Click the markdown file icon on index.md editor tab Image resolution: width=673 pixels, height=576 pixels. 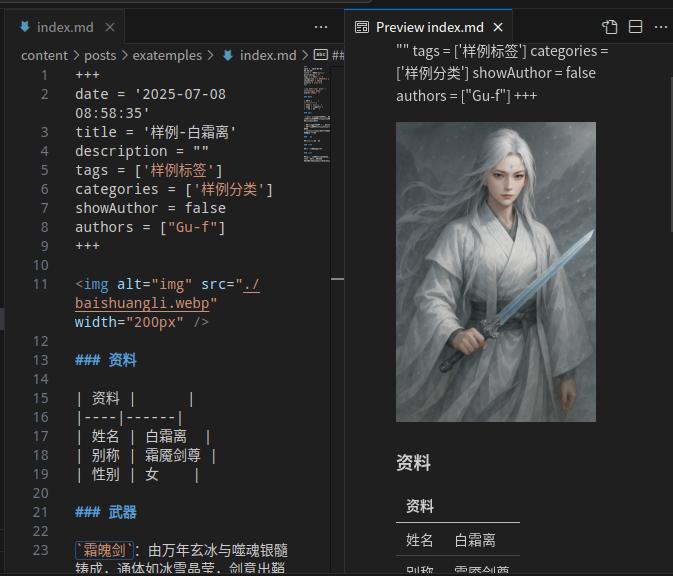25,27
